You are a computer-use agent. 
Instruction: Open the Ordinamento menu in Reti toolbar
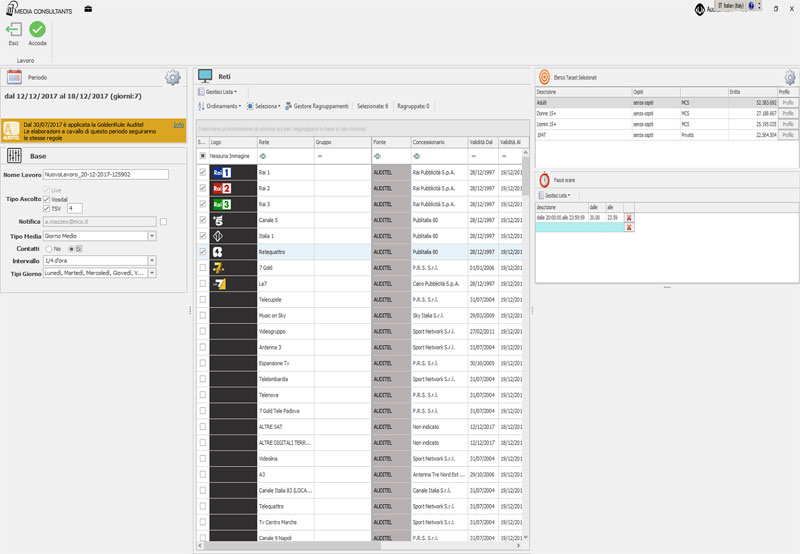(219, 106)
